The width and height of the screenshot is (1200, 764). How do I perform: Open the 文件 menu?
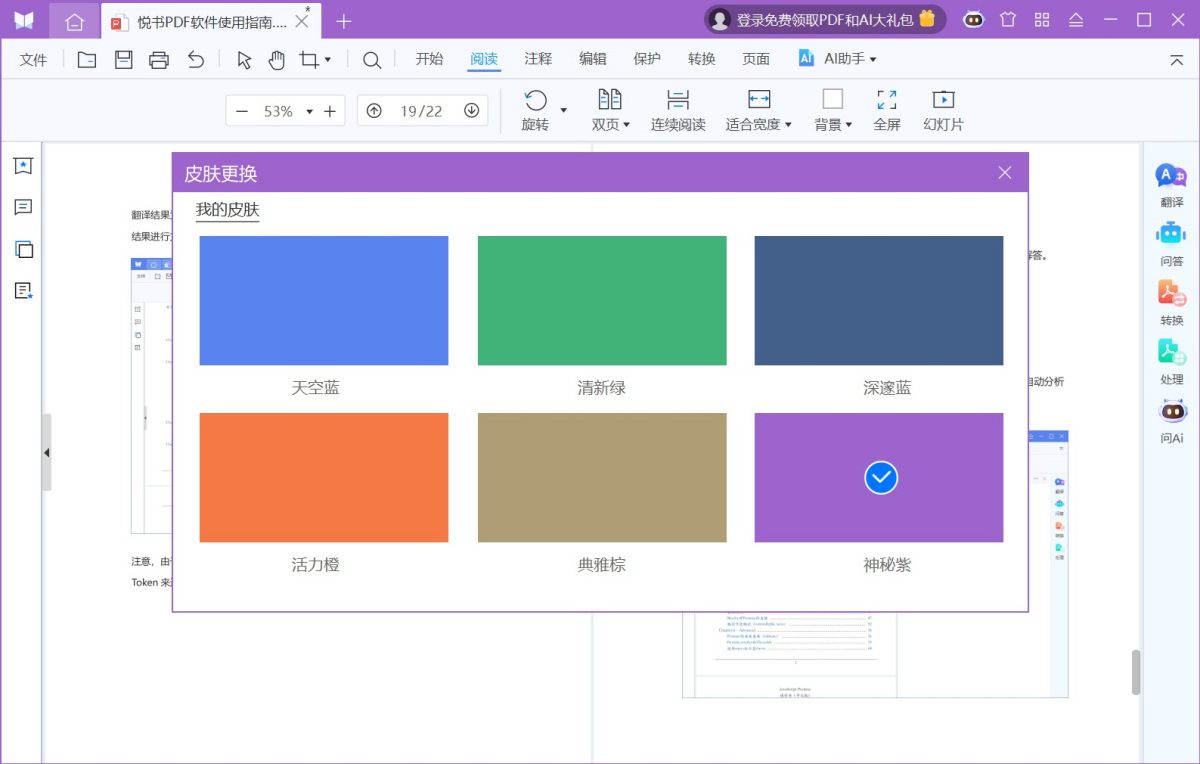pyautogui.click(x=33, y=59)
